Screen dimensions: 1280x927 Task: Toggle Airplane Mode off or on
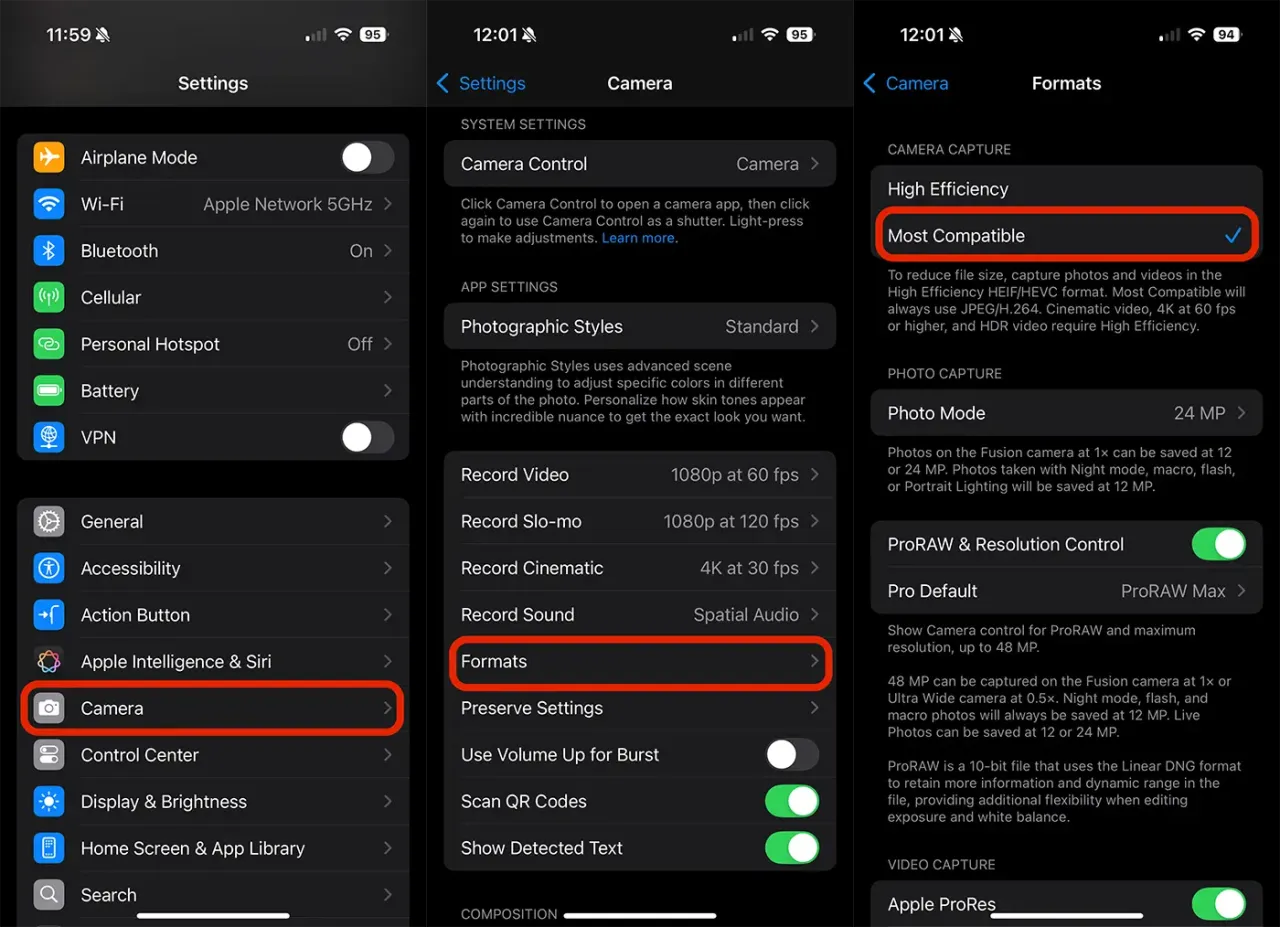click(x=366, y=157)
